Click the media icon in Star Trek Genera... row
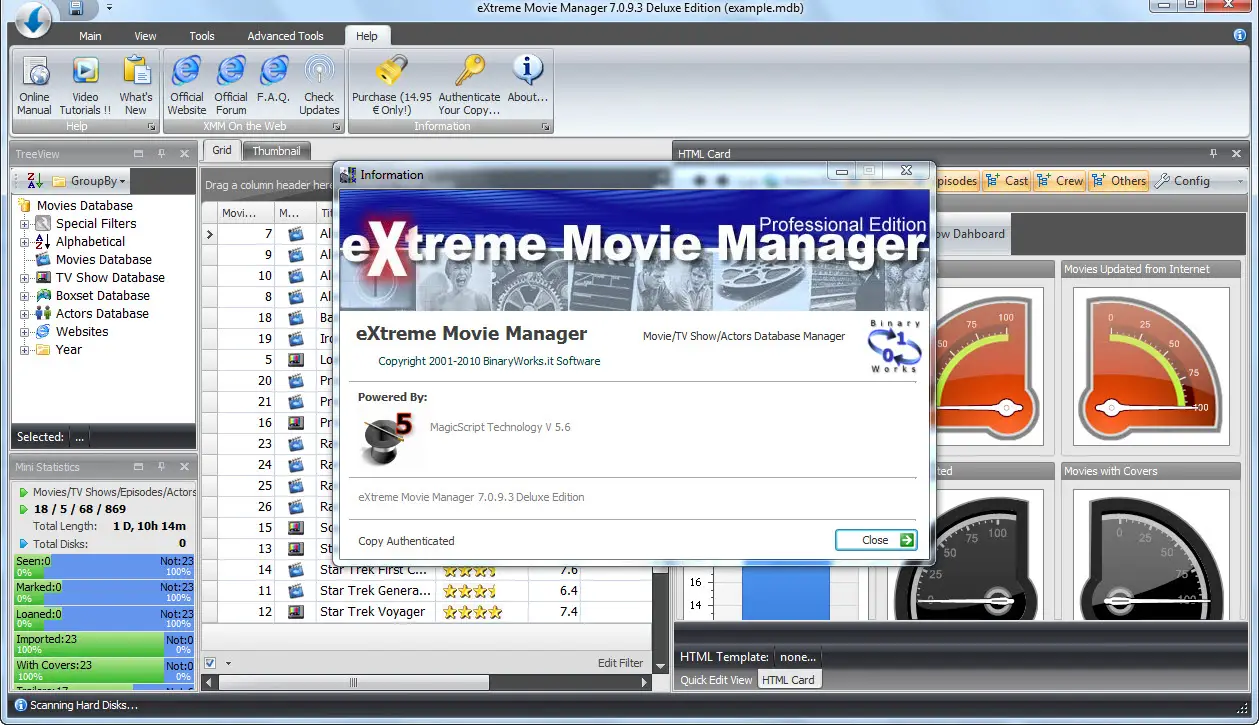This screenshot has width=1259, height=725. [295, 591]
